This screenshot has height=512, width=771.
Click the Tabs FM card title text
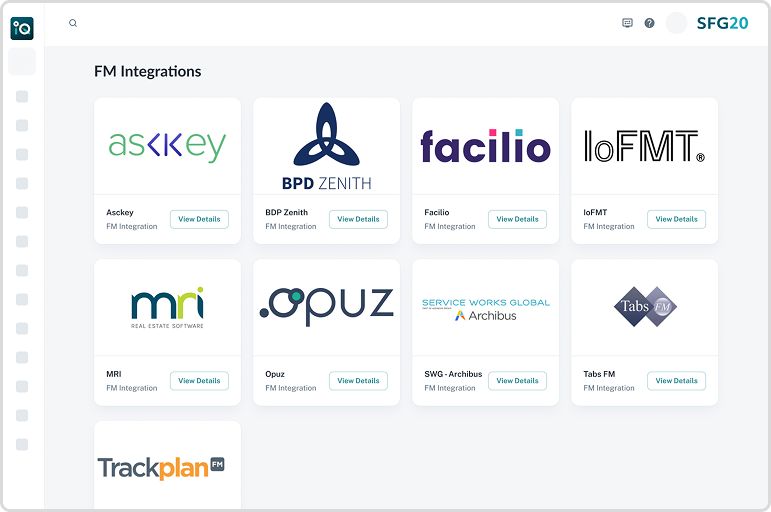coord(599,374)
